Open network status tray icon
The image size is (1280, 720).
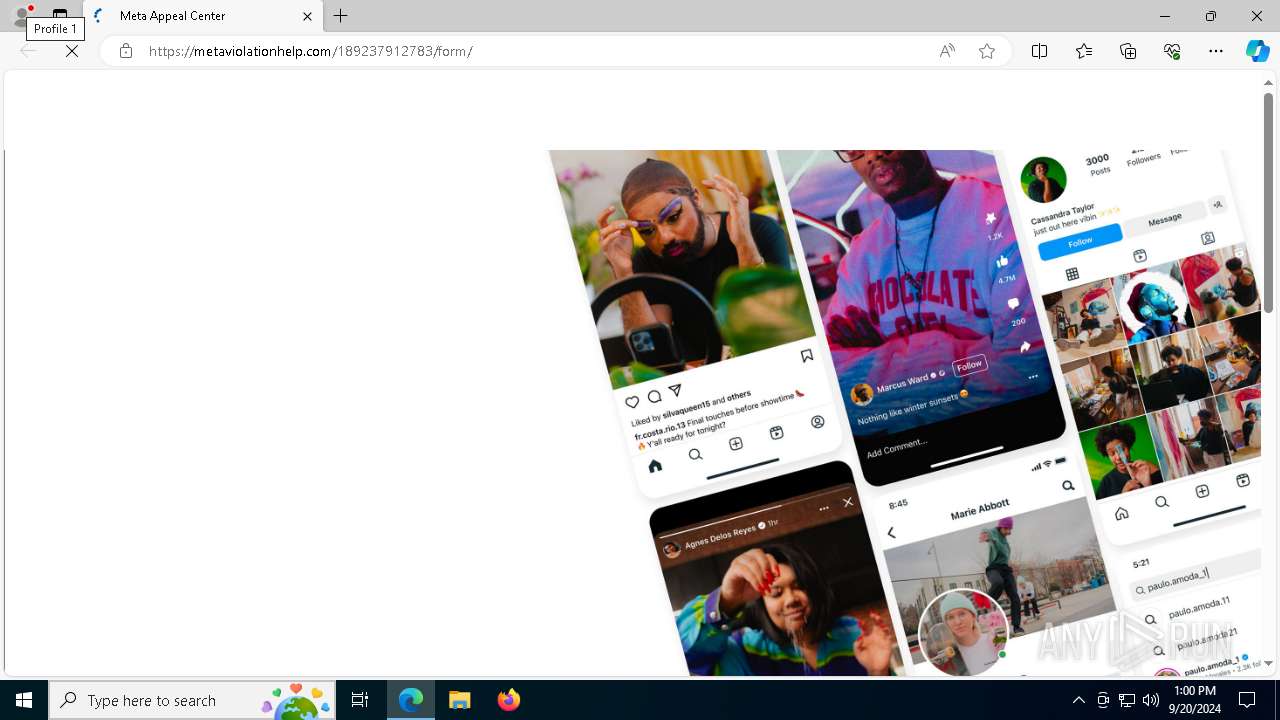tap(1127, 700)
